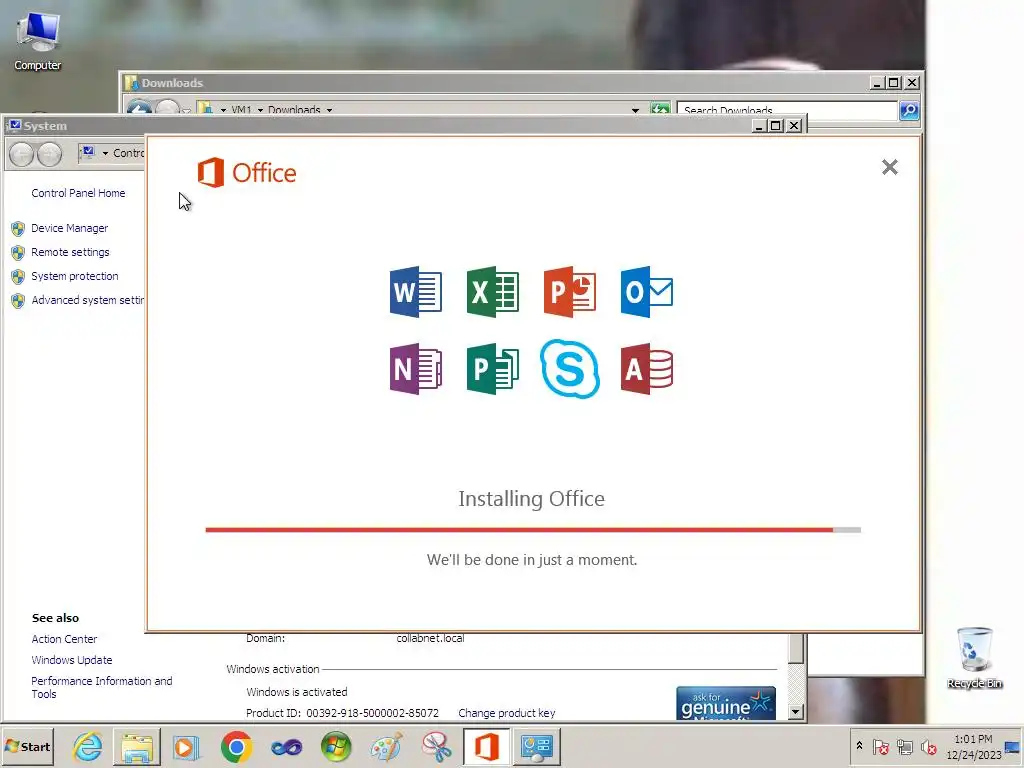Open Action Center link

coord(64,639)
